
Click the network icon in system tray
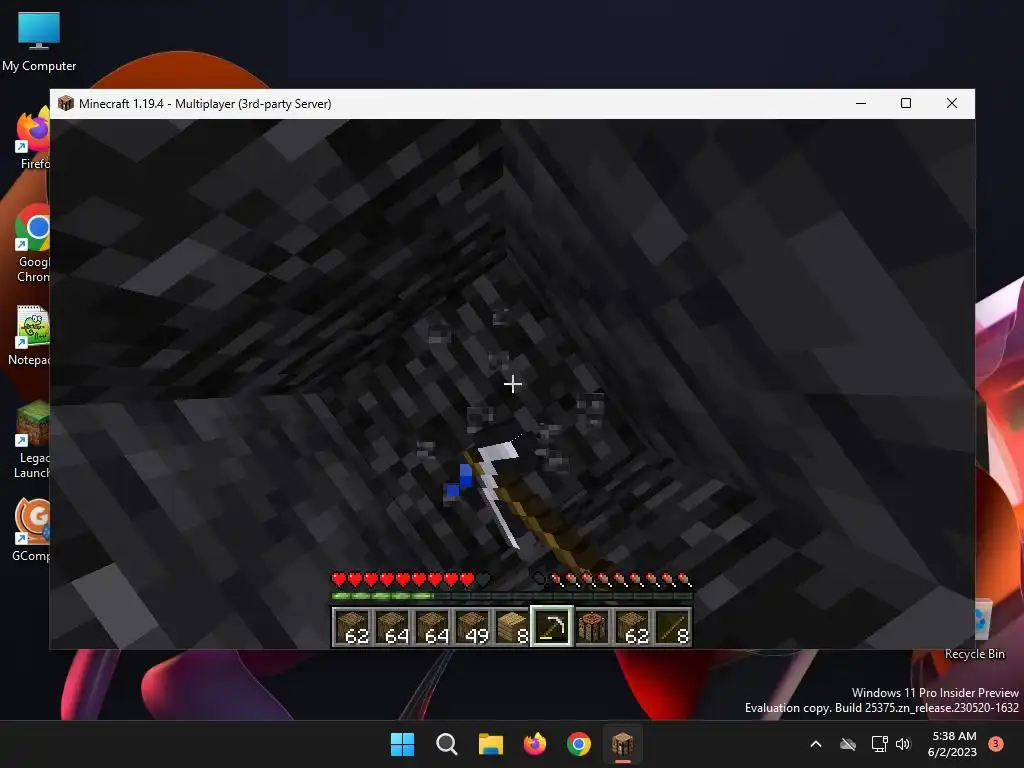point(879,744)
